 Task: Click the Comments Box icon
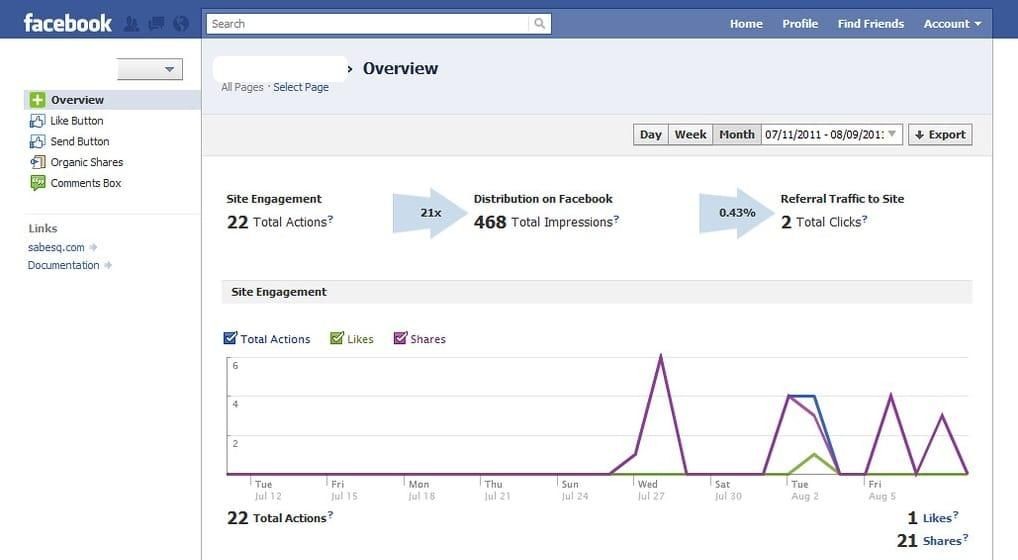[x=38, y=183]
